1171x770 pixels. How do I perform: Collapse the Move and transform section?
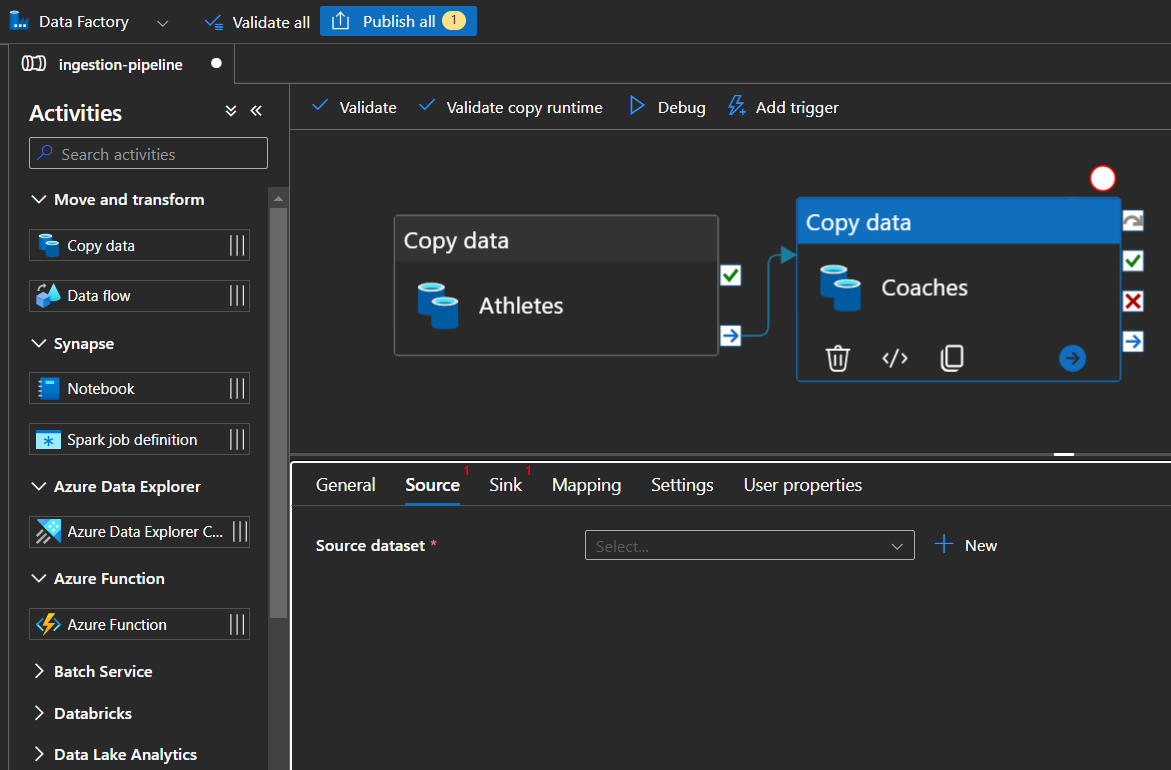click(x=40, y=199)
